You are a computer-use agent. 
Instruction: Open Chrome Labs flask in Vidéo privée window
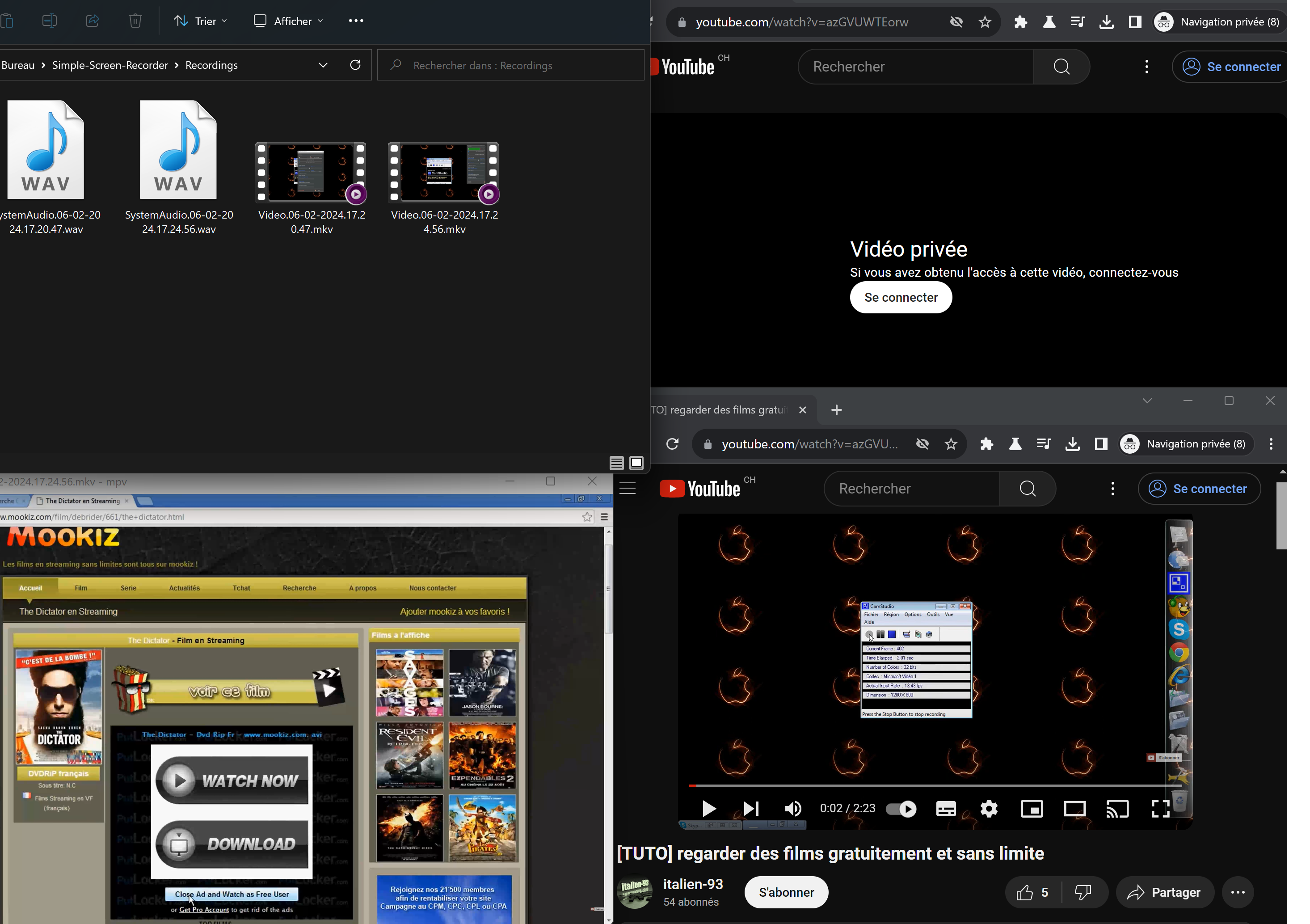[x=1049, y=22]
